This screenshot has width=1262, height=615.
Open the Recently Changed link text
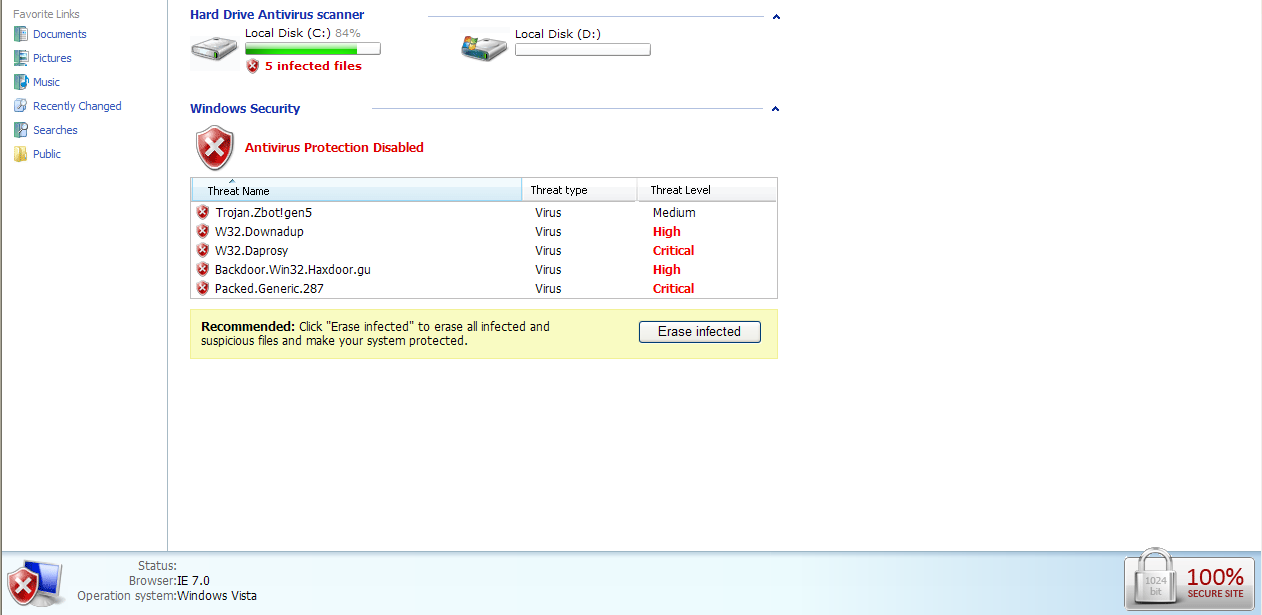[77, 106]
